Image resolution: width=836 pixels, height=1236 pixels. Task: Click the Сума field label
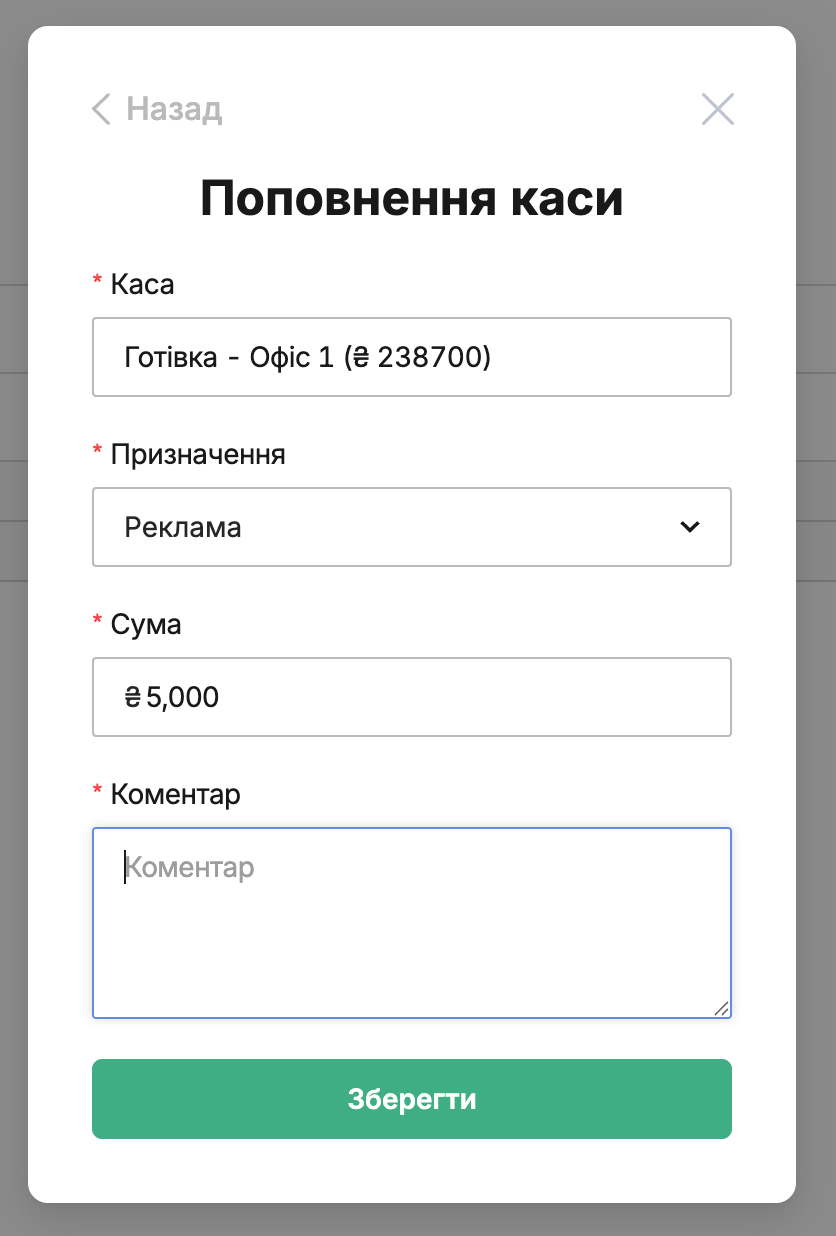point(146,625)
